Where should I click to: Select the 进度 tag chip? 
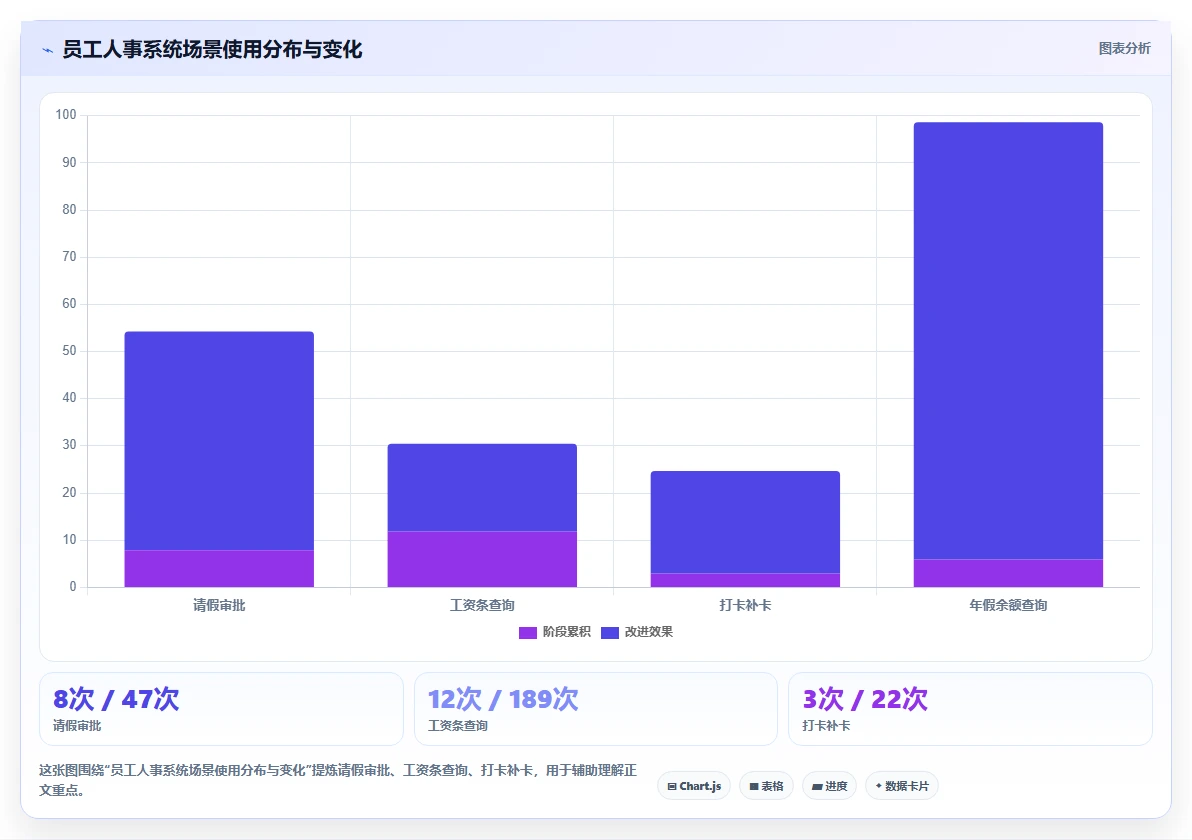(x=829, y=786)
